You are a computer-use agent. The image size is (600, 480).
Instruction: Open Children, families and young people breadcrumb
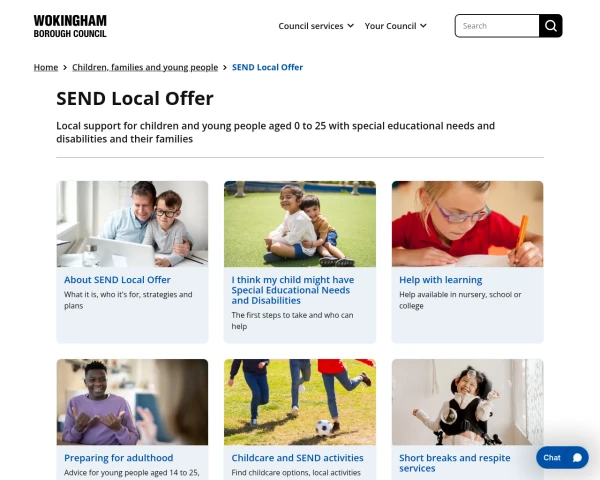click(145, 67)
